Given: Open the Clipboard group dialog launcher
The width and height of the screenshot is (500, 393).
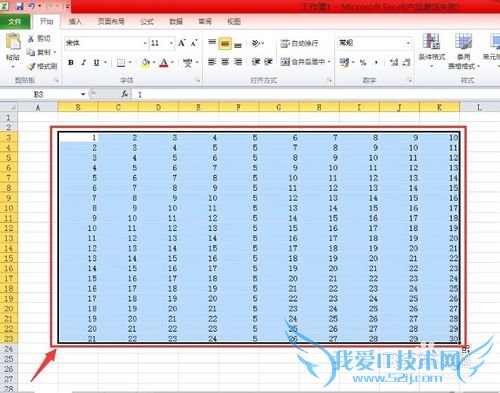Looking at the screenshot, I should pyautogui.click(x=56, y=80).
